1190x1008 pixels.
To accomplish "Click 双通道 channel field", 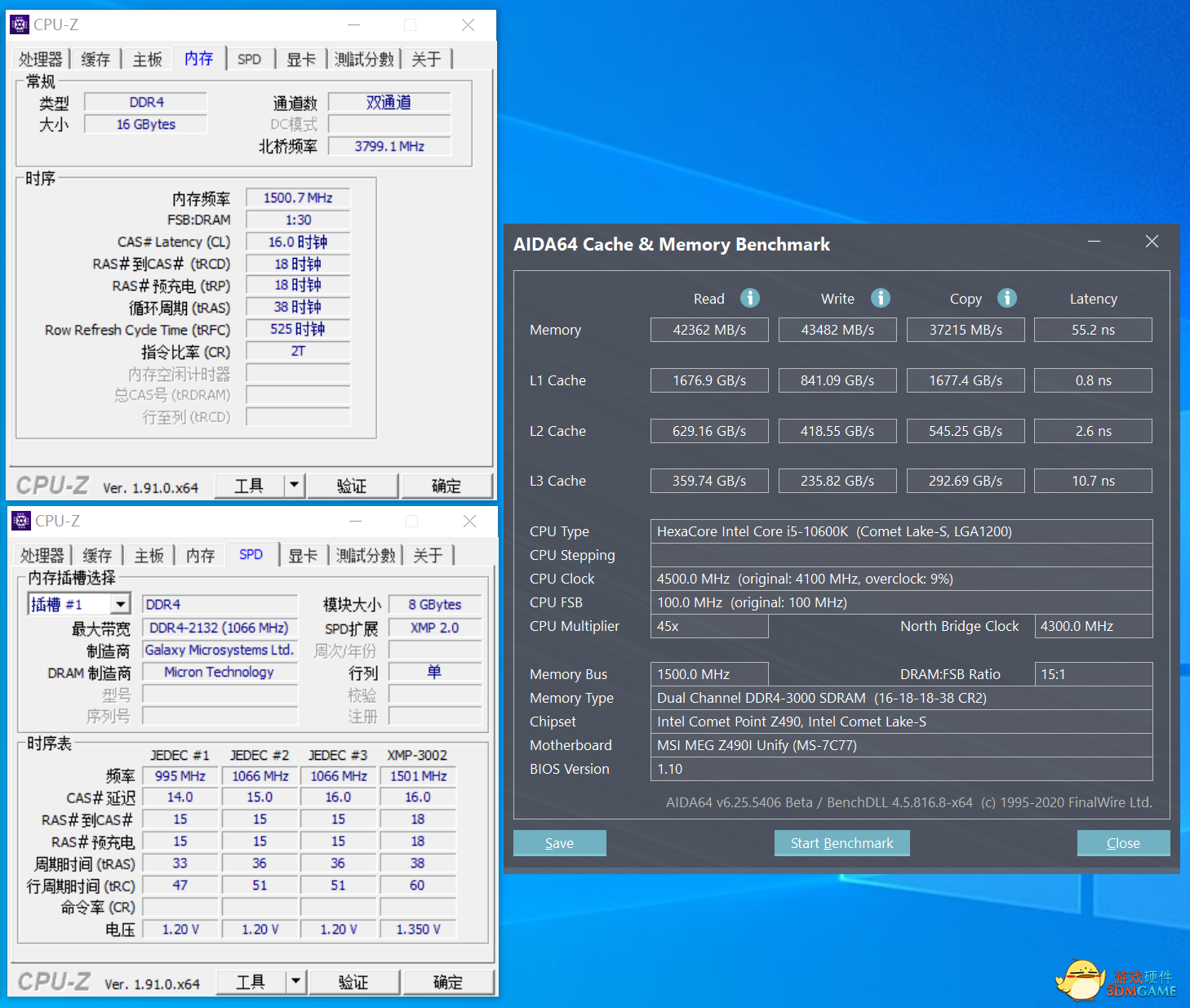I will pyautogui.click(x=389, y=102).
